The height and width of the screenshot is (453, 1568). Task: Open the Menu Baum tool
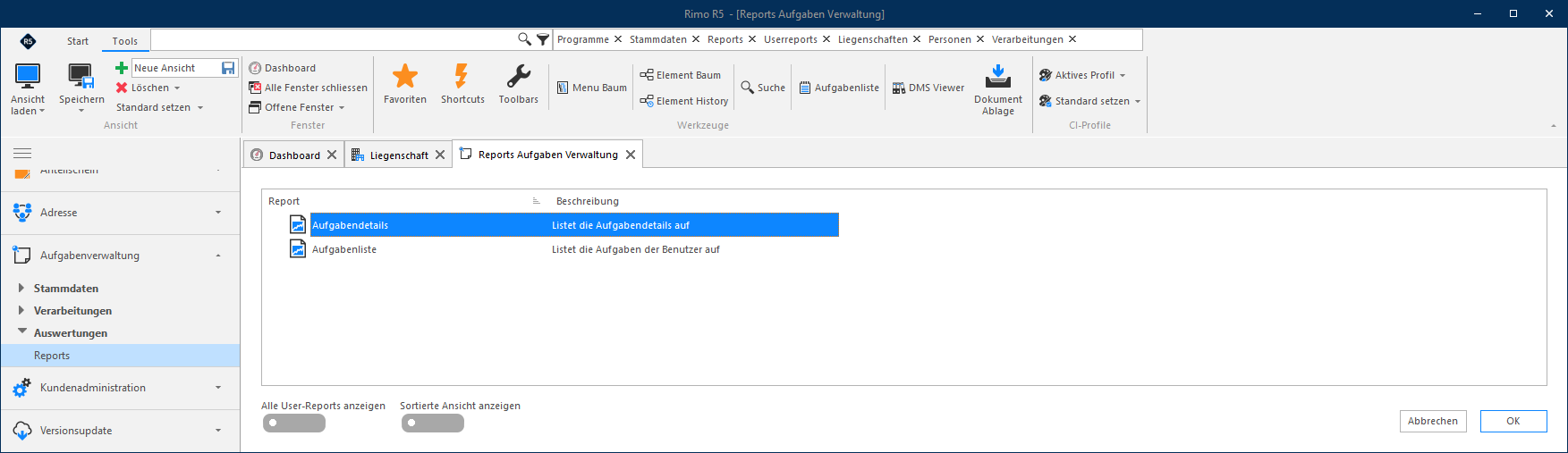coord(592,88)
